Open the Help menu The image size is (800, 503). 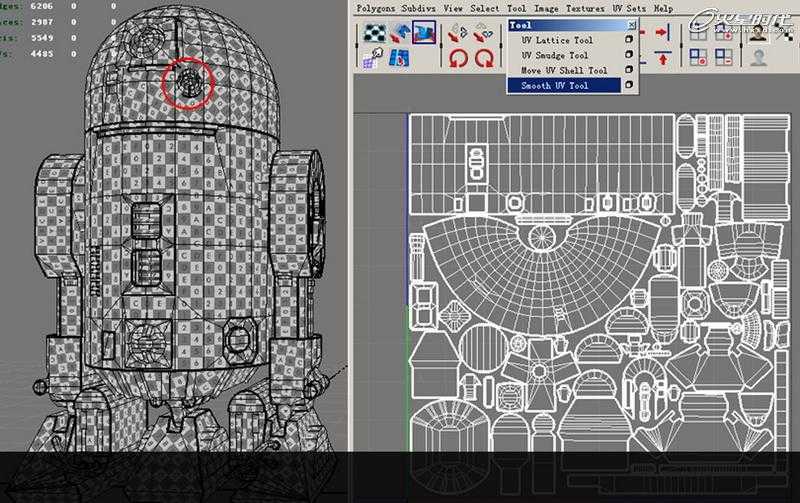[x=663, y=9]
